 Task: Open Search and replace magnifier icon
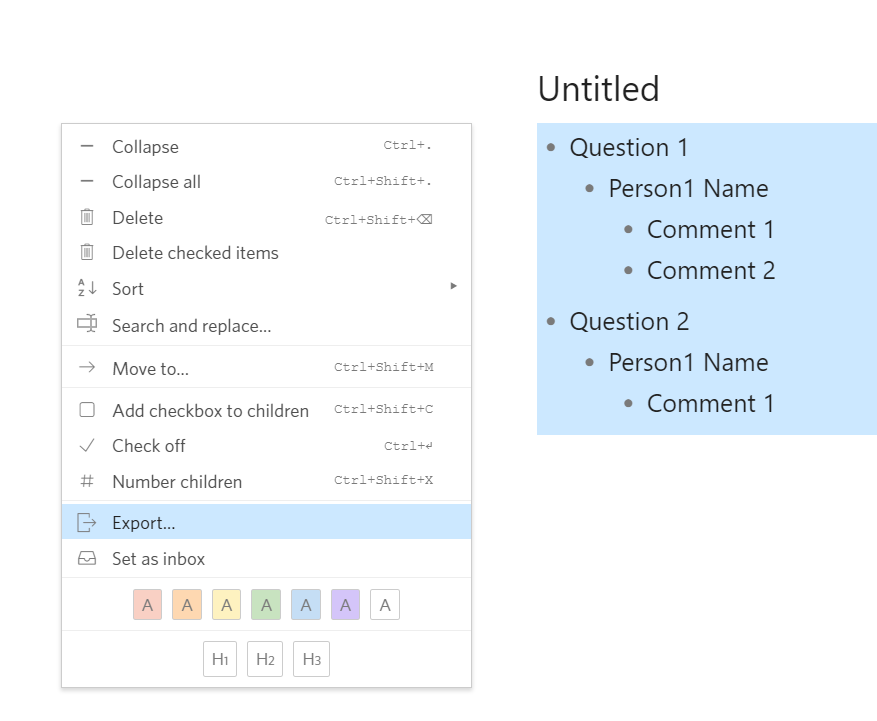[87, 325]
